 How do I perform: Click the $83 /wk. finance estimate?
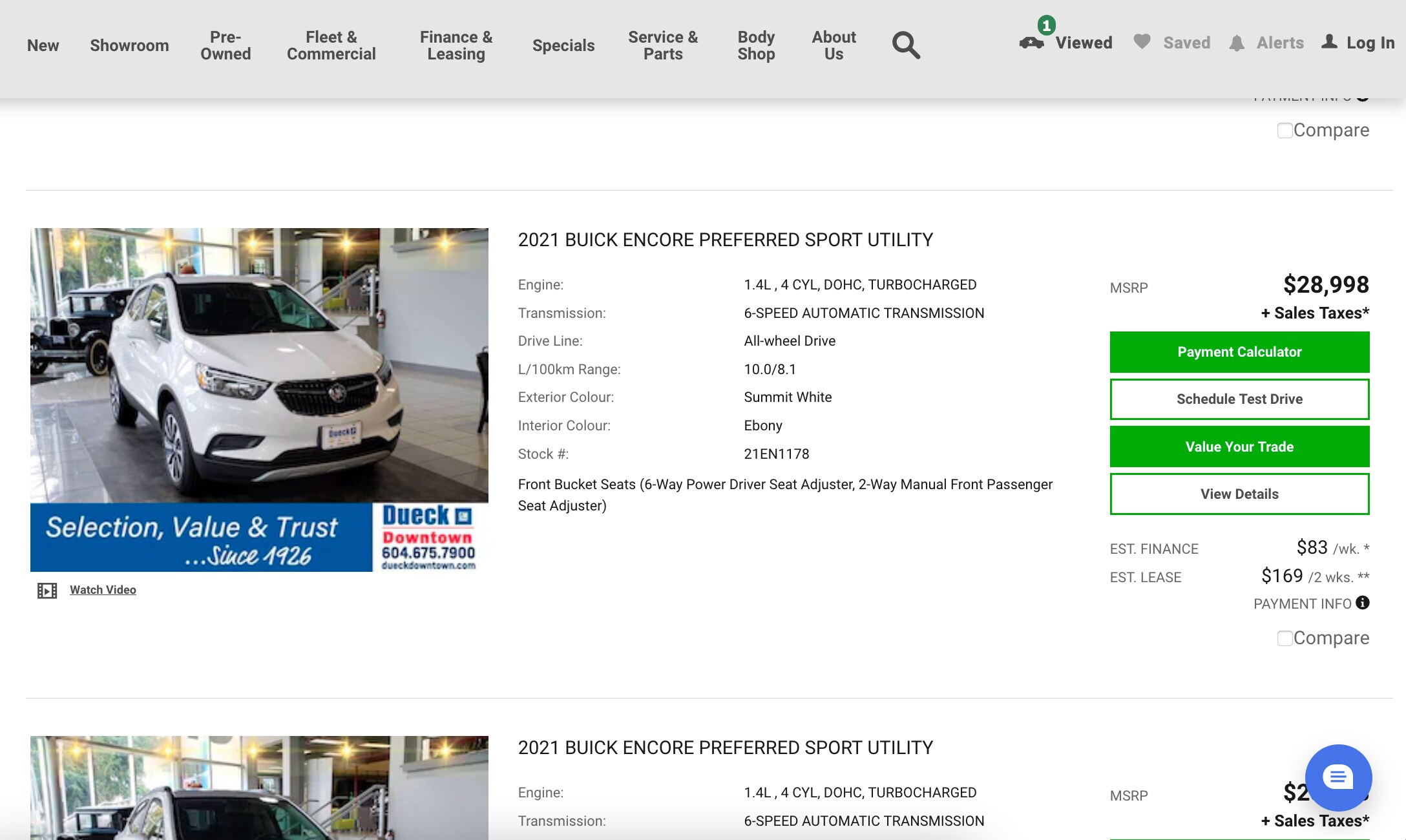[1333, 548]
